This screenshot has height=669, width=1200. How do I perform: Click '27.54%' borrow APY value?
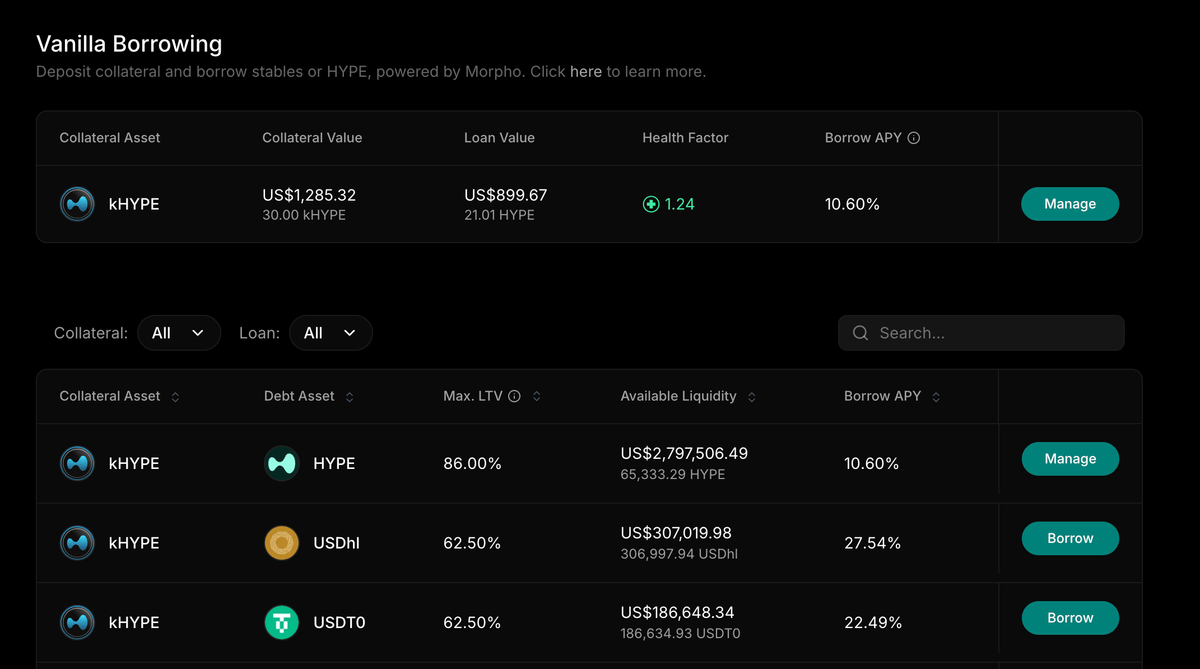tap(872, 543)
